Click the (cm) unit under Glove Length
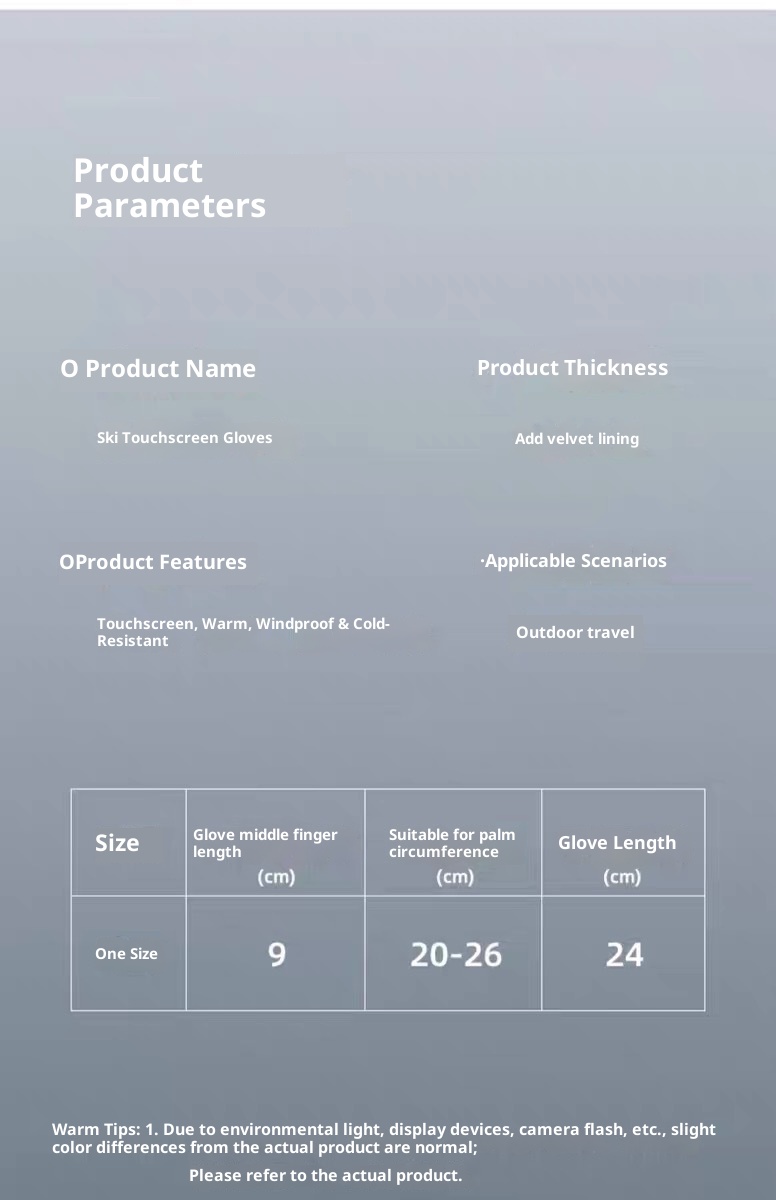The height and width of the screenshot is (1200, 776). pyautogui.click(x=622, y=877)
